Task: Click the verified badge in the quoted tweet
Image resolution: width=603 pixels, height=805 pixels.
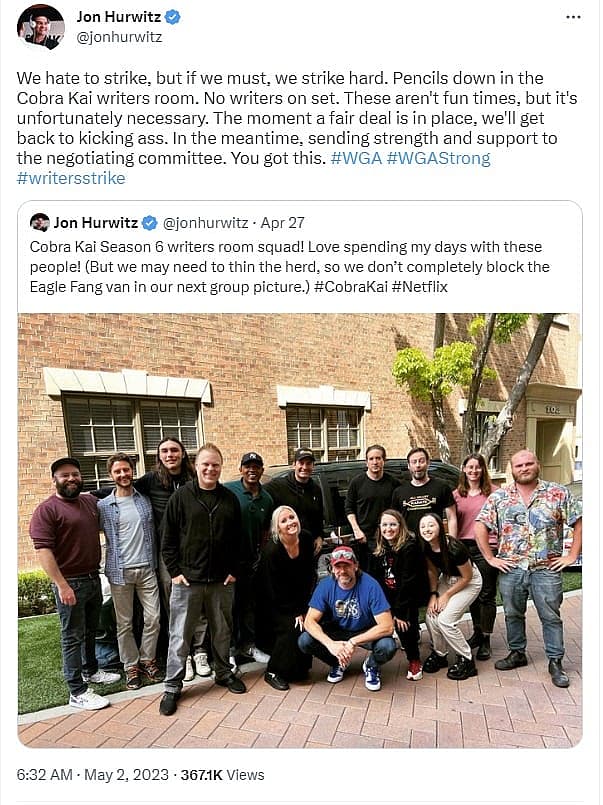Action: point(149,223)
